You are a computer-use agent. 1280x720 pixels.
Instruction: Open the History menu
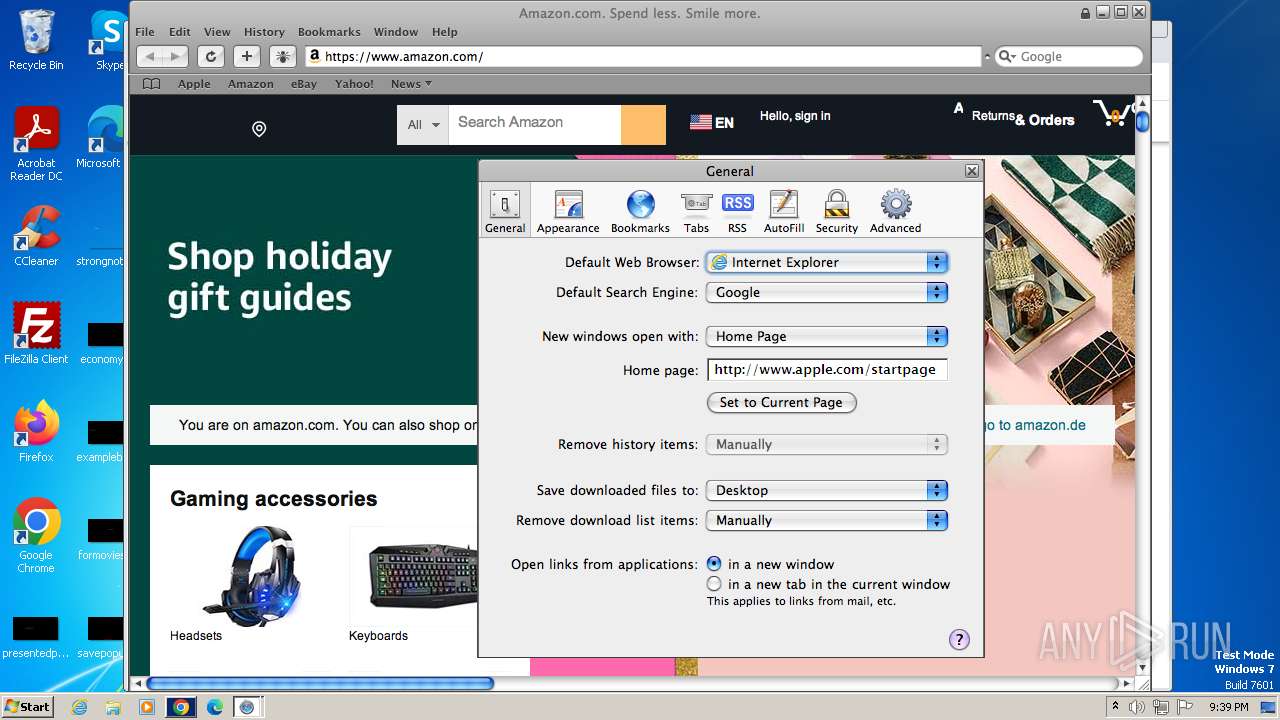264,32
